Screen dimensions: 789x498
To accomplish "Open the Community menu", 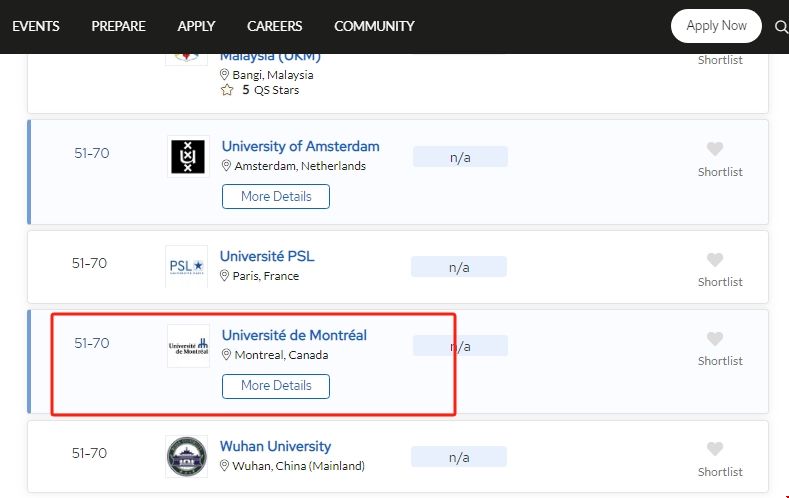I will tap(374, 26).
